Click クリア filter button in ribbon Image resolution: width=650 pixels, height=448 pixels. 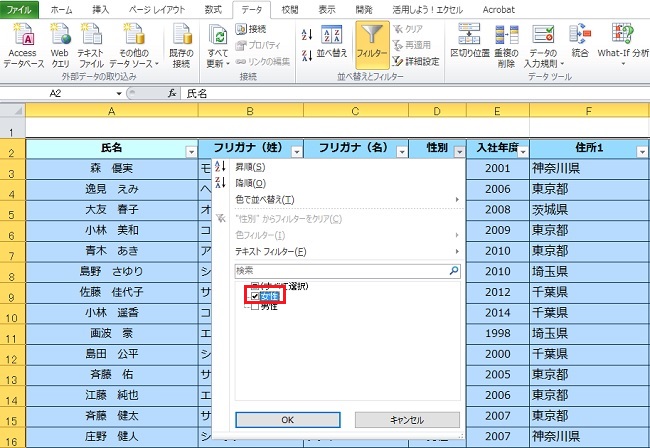pos(408,29)
